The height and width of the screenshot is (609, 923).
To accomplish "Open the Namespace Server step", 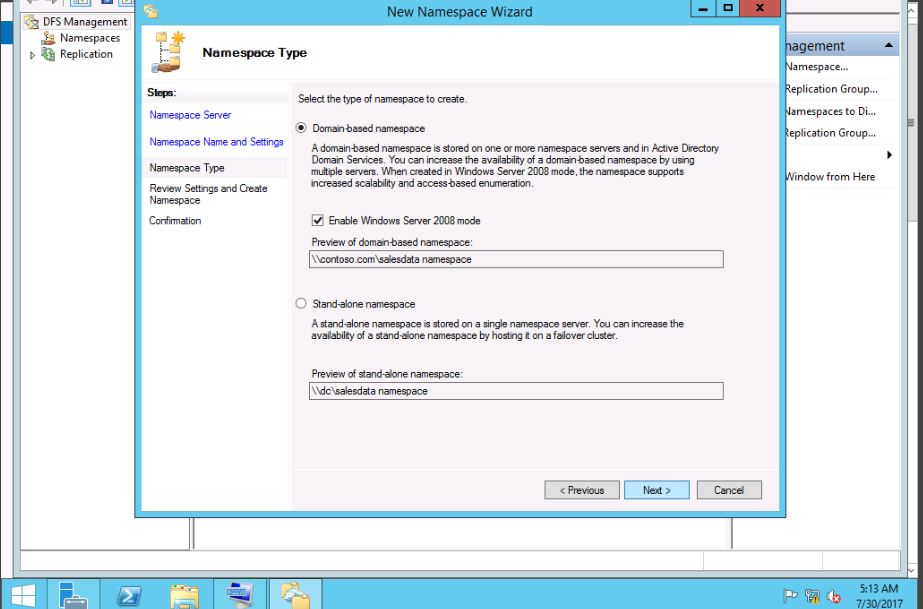I will 190,115.
